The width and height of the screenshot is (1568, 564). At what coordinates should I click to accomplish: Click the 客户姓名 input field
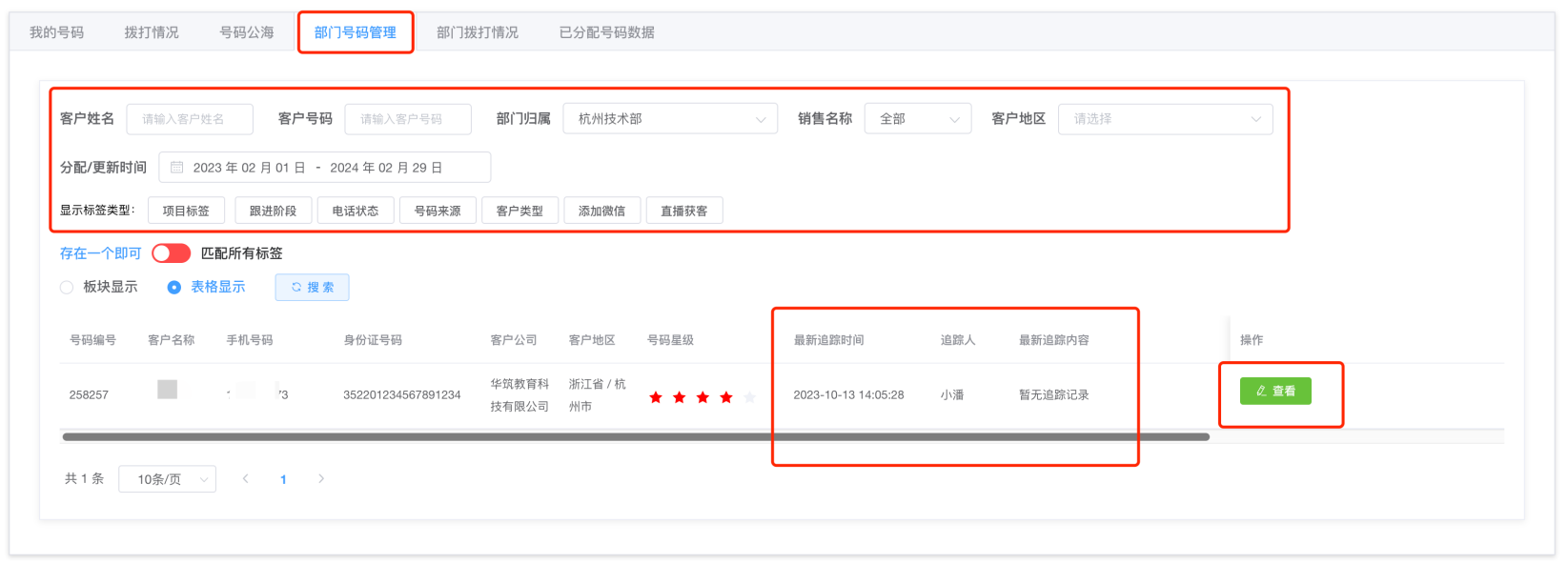pyautogui.click(x=190, y=119)
